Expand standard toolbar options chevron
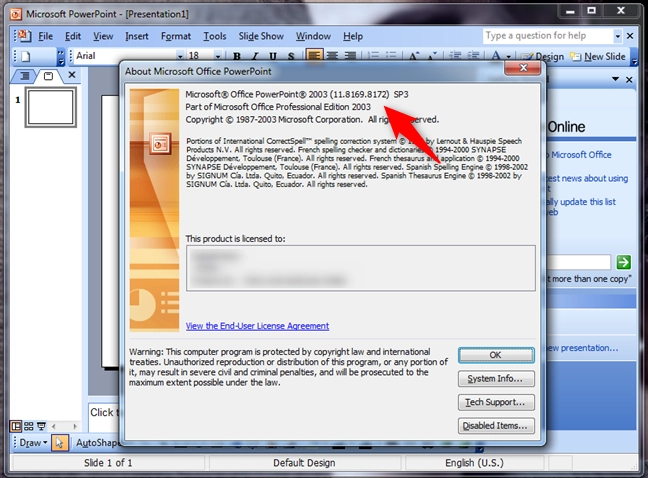This screenshot has height=478, width=648. 61,57
